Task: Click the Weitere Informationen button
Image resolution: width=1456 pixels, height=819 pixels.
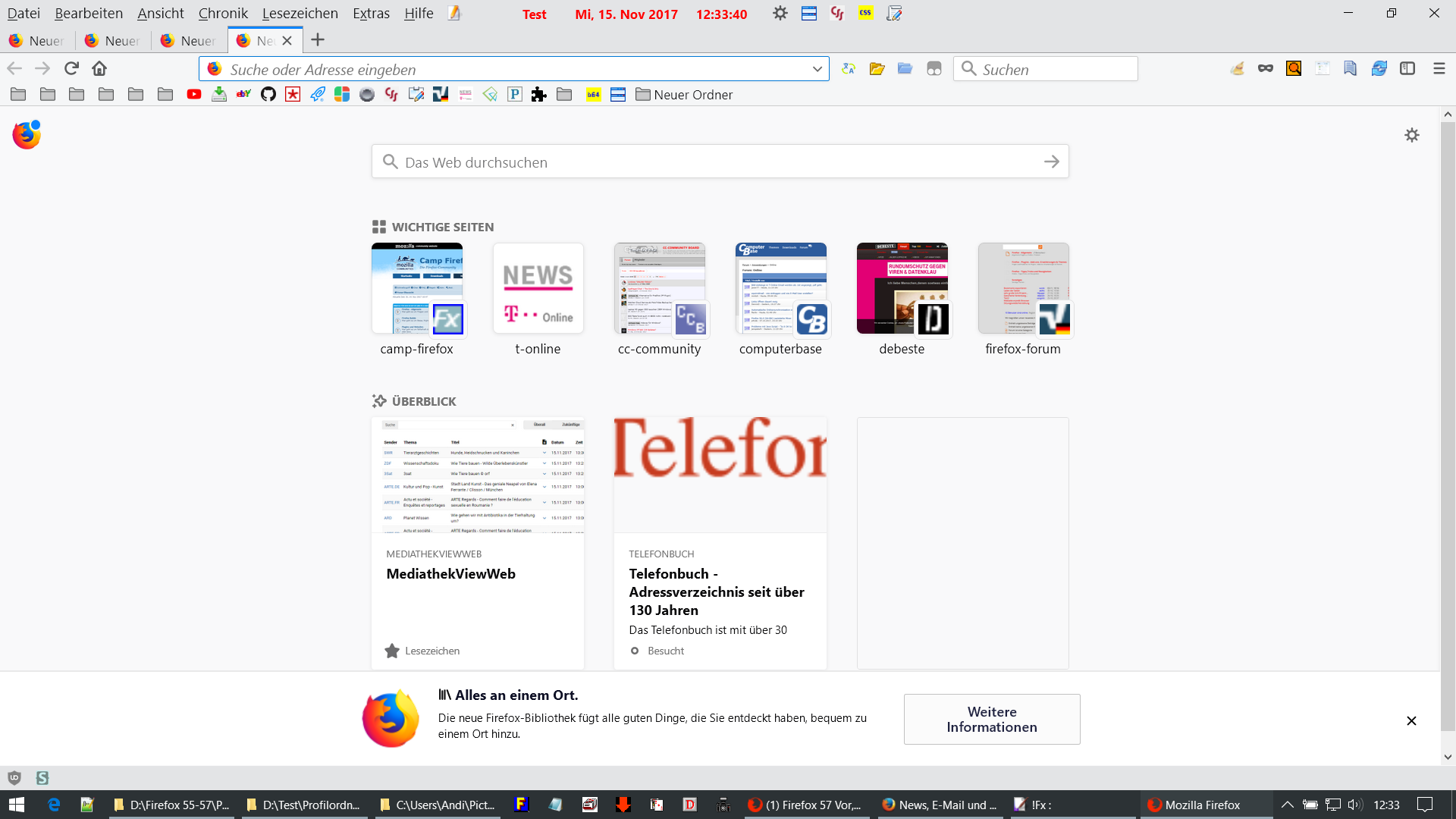Action: click(x=991, y=719)
